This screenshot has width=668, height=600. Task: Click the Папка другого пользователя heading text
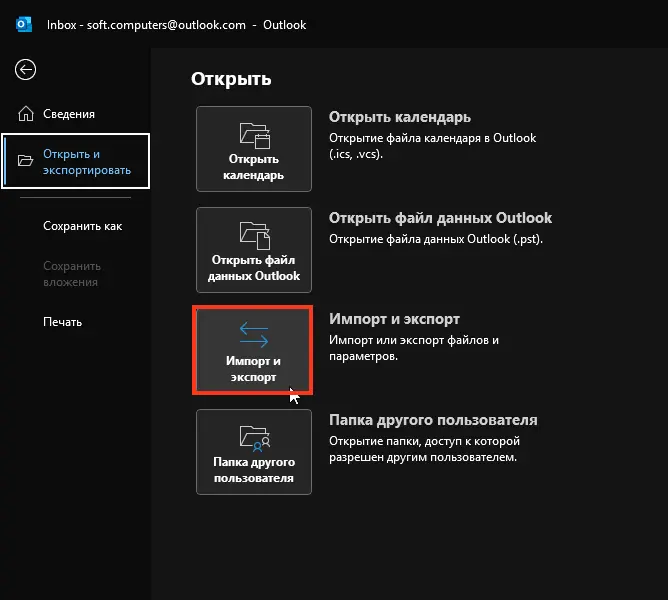click(x=433, y=420)
